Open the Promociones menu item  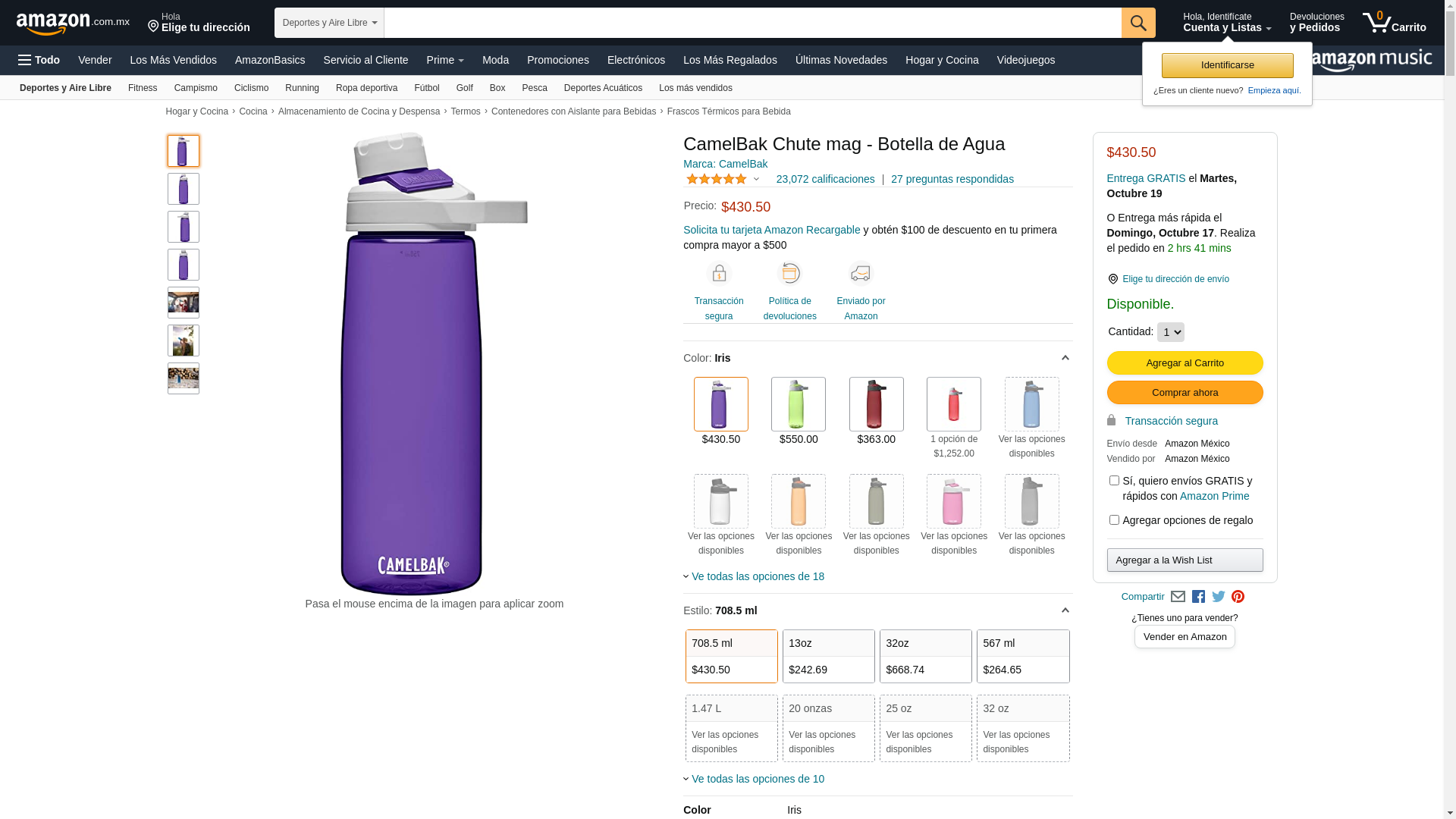tap(557, 60)
